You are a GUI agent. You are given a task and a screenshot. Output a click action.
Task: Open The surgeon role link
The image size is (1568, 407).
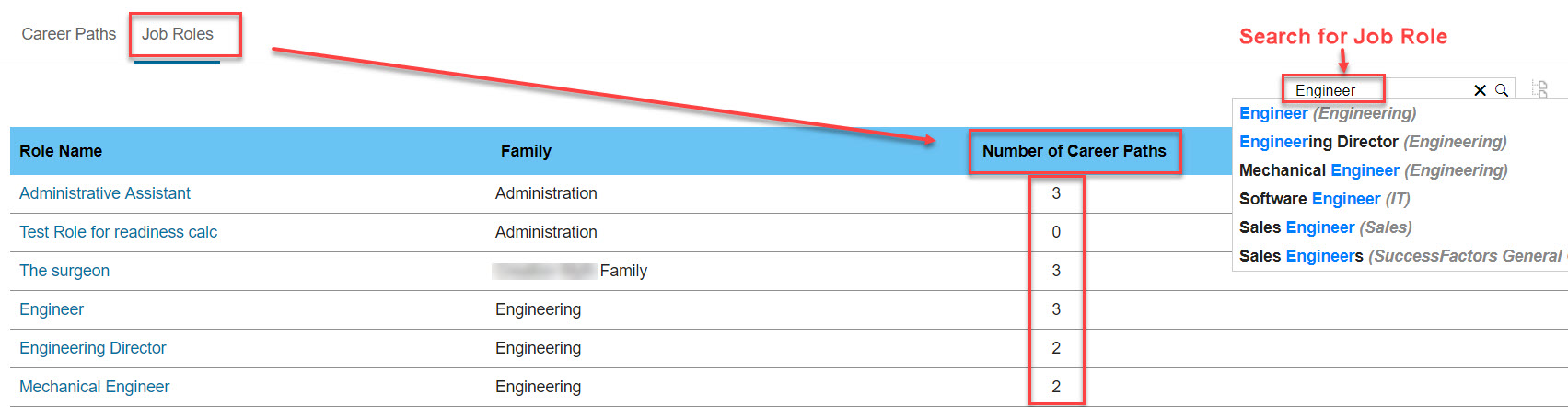[x=64, y=271]
